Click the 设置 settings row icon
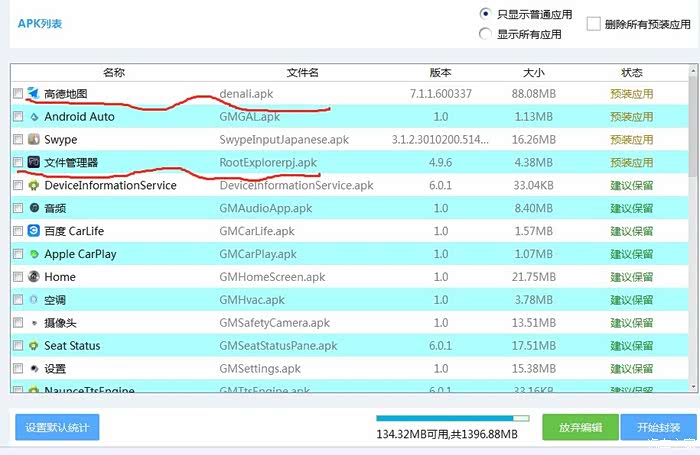700x455 pixels. [33, 369]
